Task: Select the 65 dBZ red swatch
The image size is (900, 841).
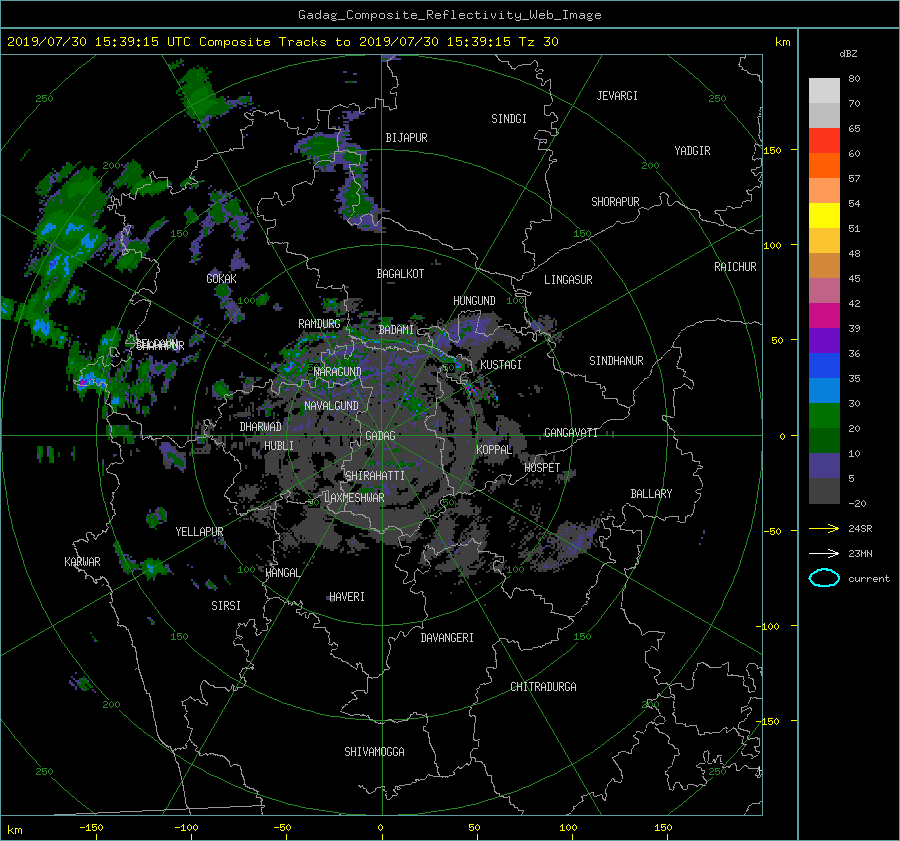Action: (824, 140)
